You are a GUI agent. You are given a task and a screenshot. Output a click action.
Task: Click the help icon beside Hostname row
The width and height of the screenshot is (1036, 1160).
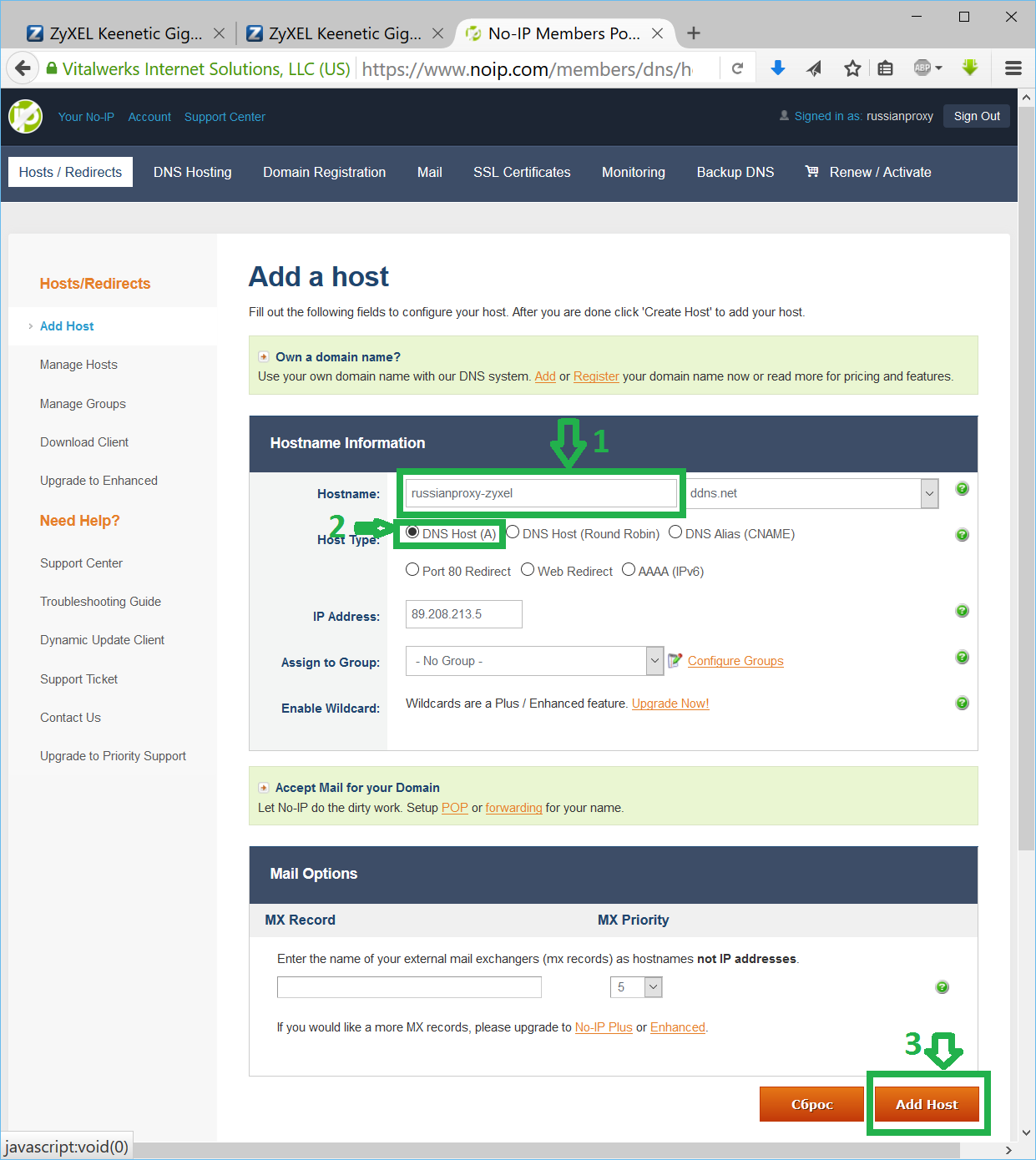(x=962, y=489)
